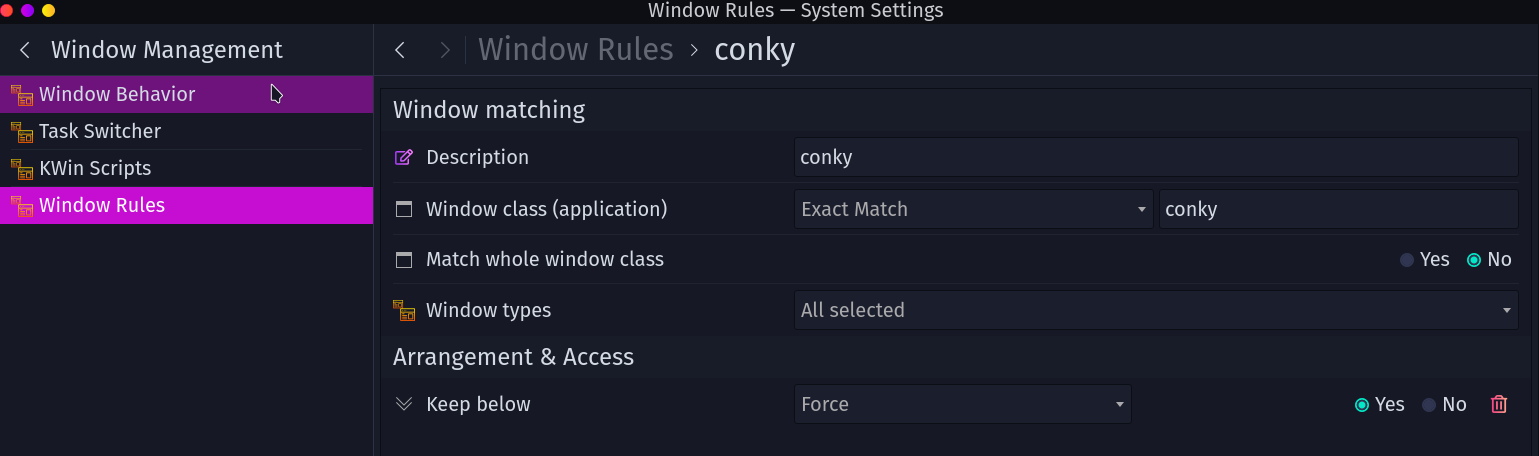Click the Task Switcher sidebar icon
Viewport: 1539px width, 456px height.
click(x=21, y=132)
